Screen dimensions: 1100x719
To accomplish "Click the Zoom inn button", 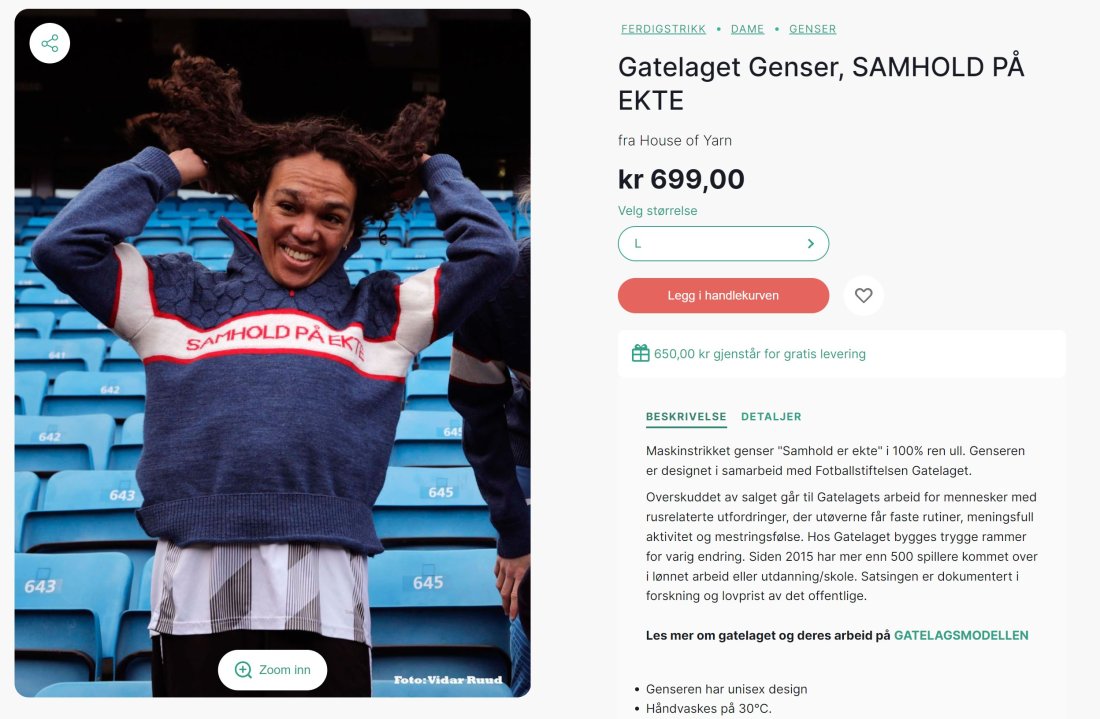I will 273,670.
